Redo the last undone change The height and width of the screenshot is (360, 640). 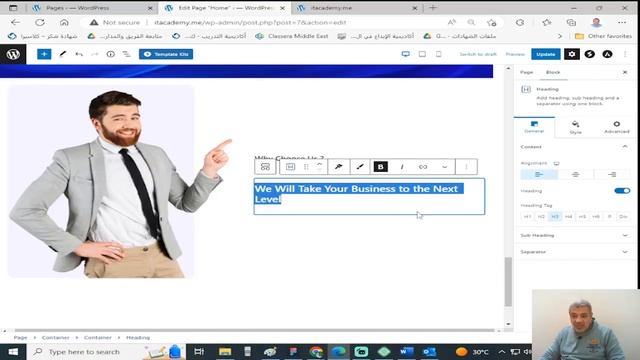(x=95, y=54)
